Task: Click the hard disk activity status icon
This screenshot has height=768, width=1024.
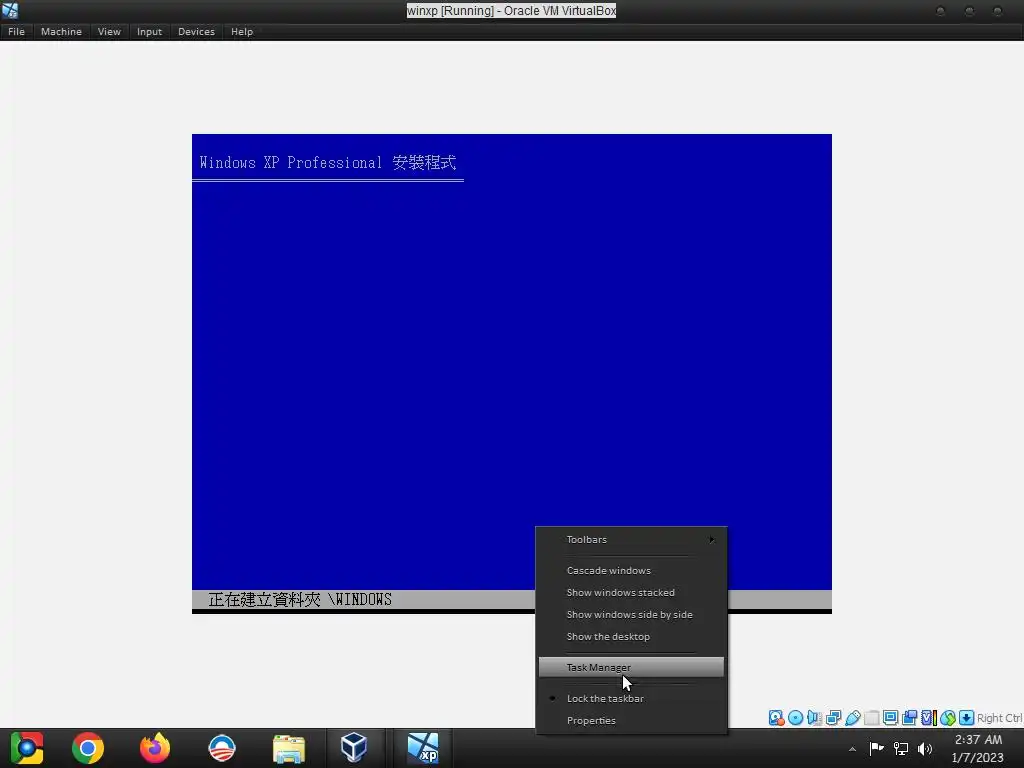Action: (x=776, y=718)
